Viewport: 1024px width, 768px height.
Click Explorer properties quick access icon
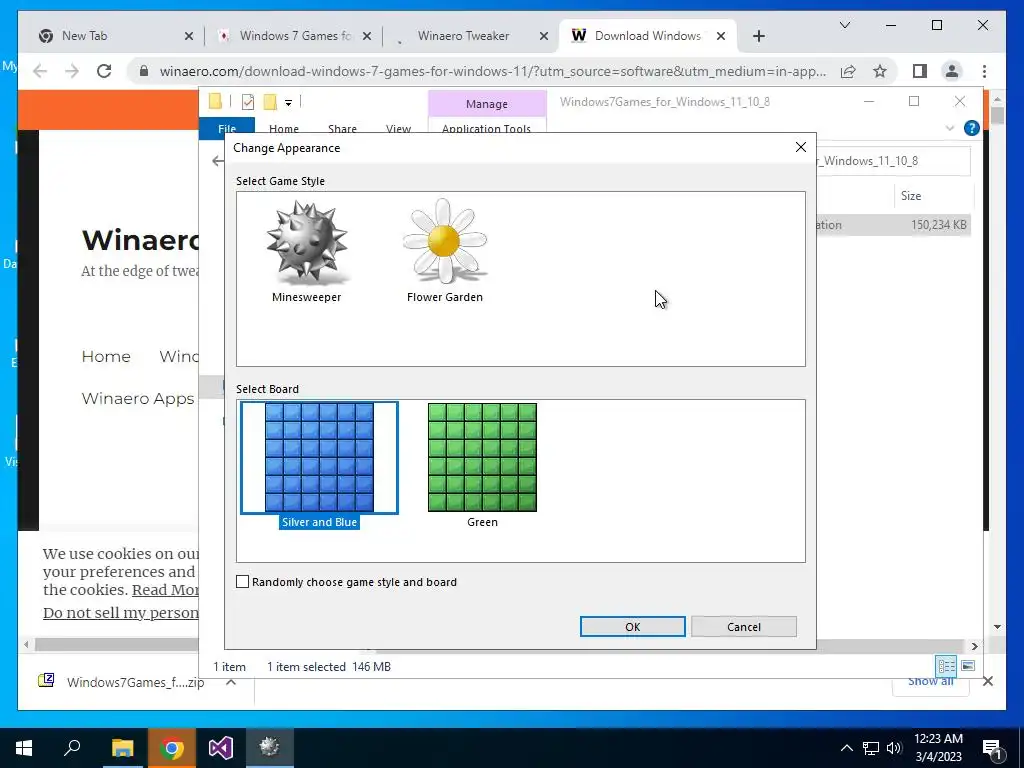248,102
